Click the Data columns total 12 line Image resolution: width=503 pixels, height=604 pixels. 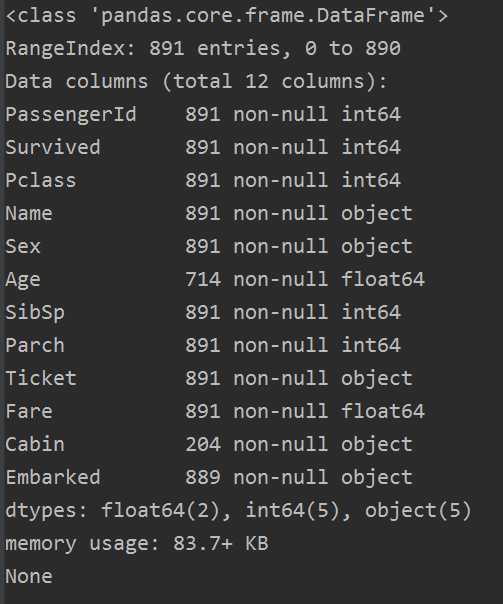point(196,82)
